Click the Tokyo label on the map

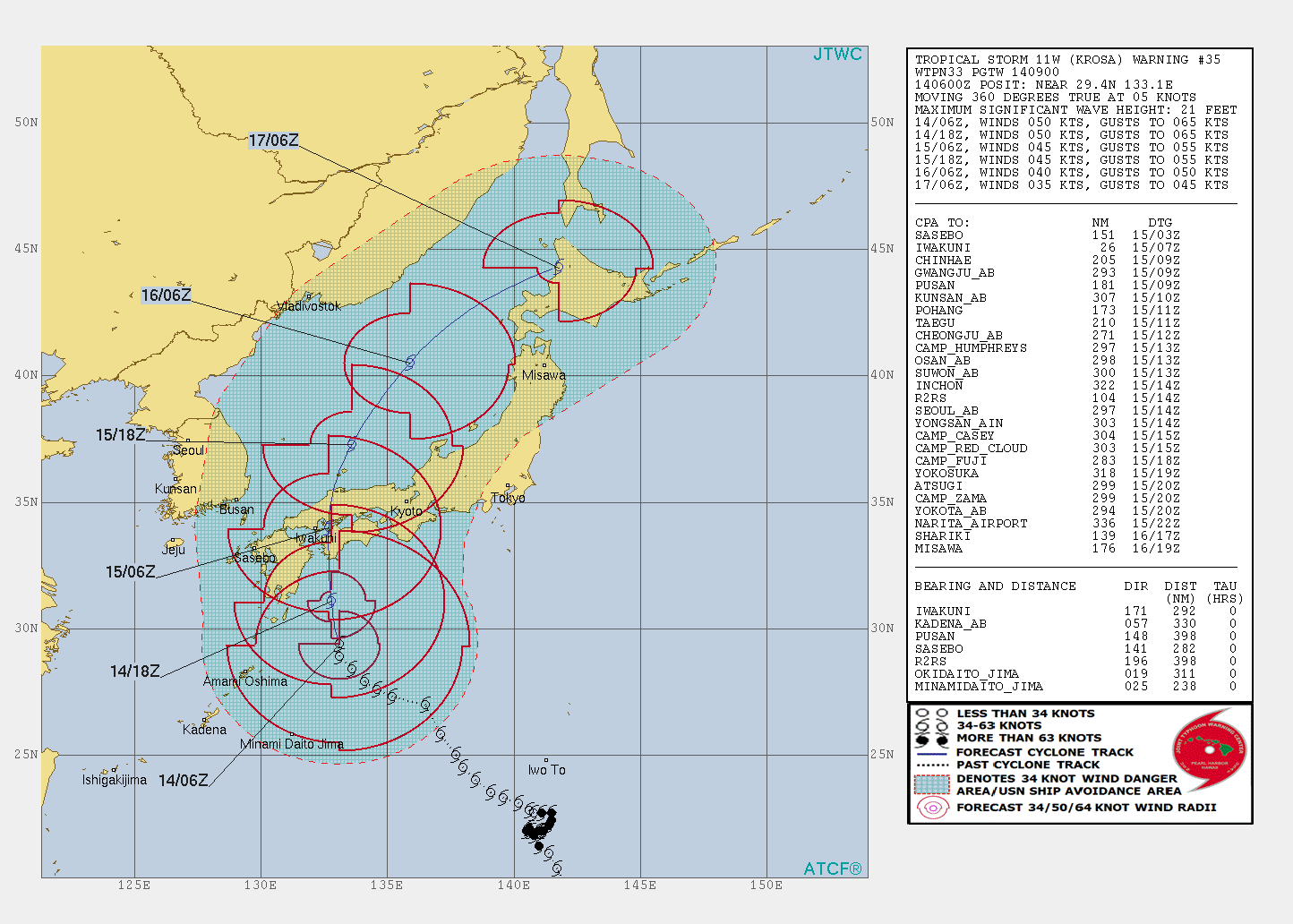click(x=508, y=498)
